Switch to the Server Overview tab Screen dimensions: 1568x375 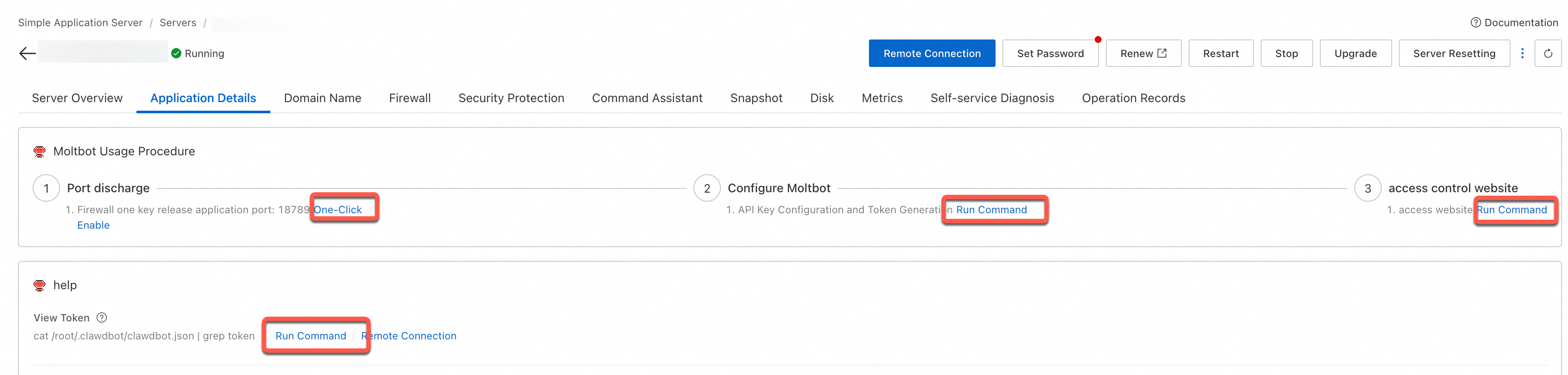pyautogui.click(x=77, y=98)
